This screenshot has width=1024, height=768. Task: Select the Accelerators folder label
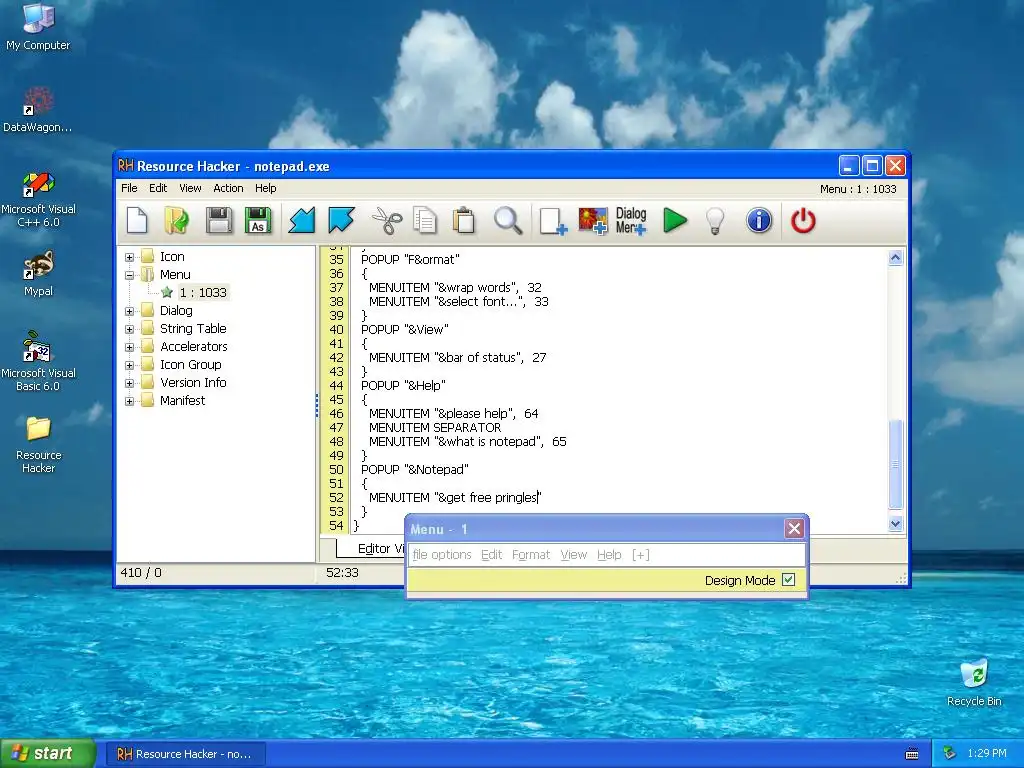194,347
